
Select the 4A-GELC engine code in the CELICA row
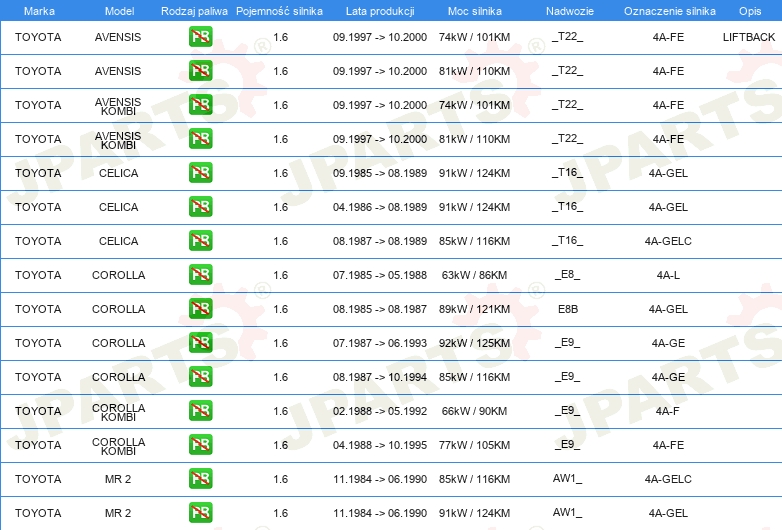tap(668, 241)
